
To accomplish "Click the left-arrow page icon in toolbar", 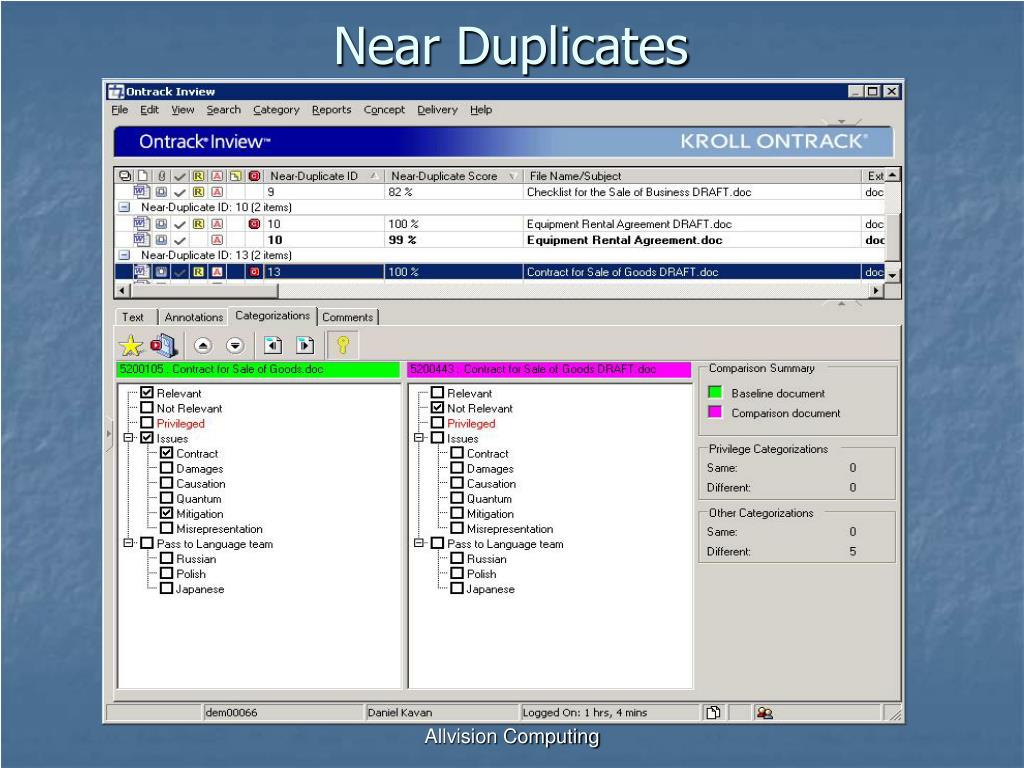I will pyautogui.click(x=273, y=345).
